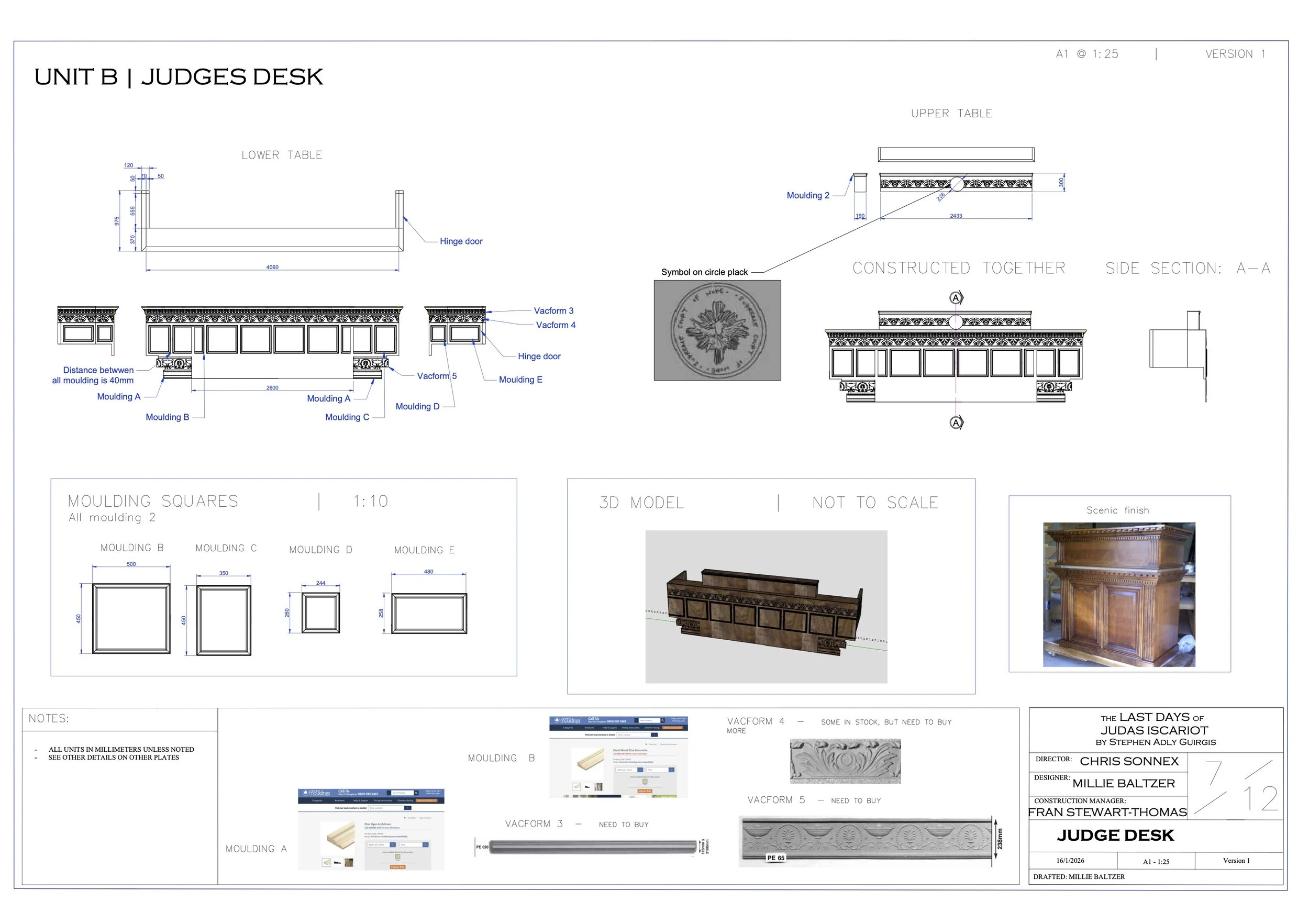Click the 4060 dimension under the lower table

(x=272, y=267)
